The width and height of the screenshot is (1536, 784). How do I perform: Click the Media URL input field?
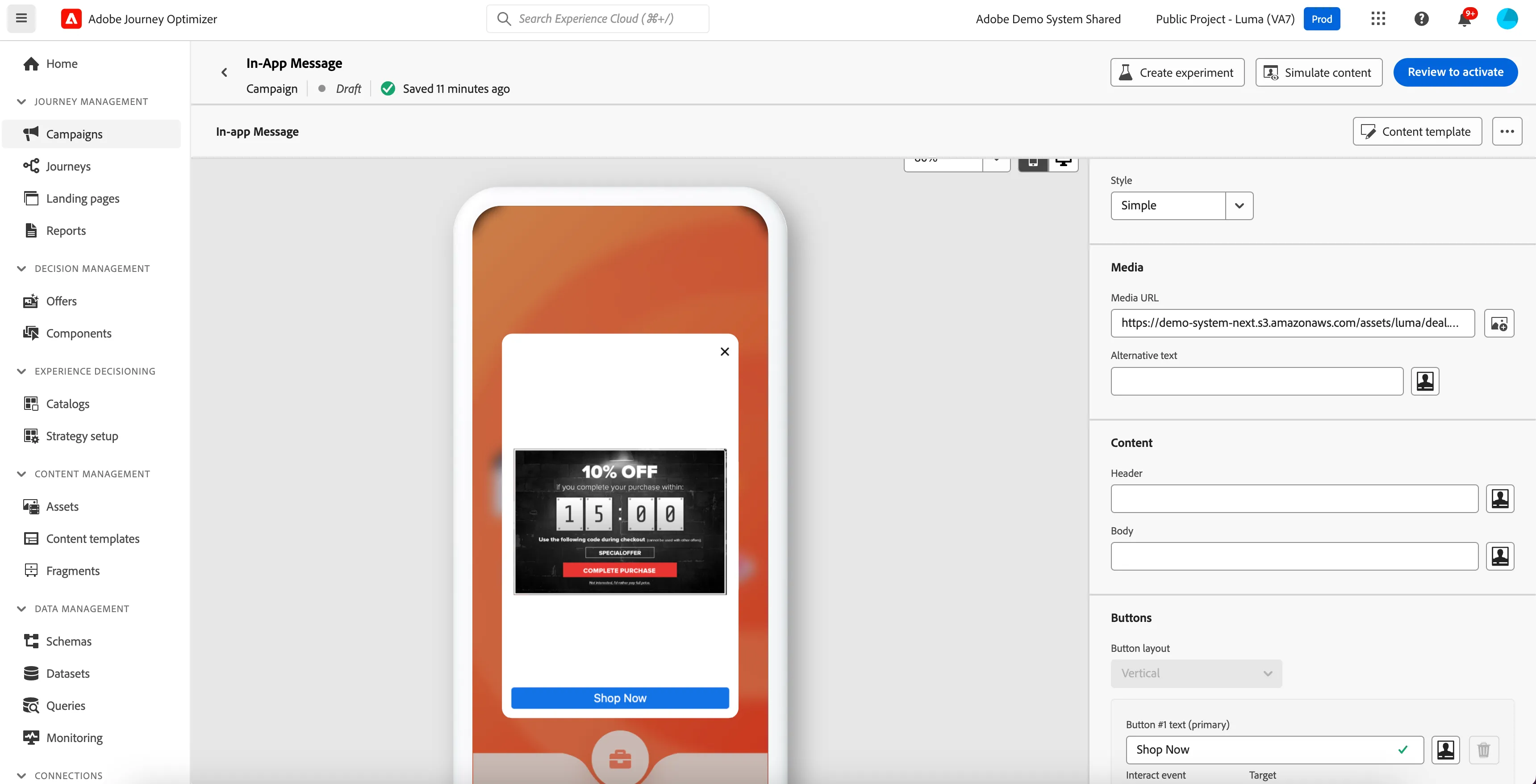1292,323
